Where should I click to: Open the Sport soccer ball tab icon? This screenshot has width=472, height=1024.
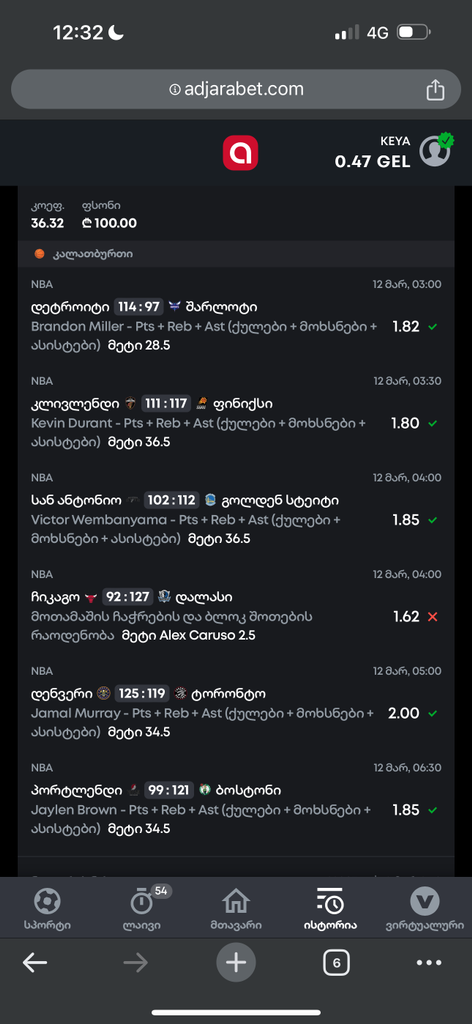coord(47,901)
